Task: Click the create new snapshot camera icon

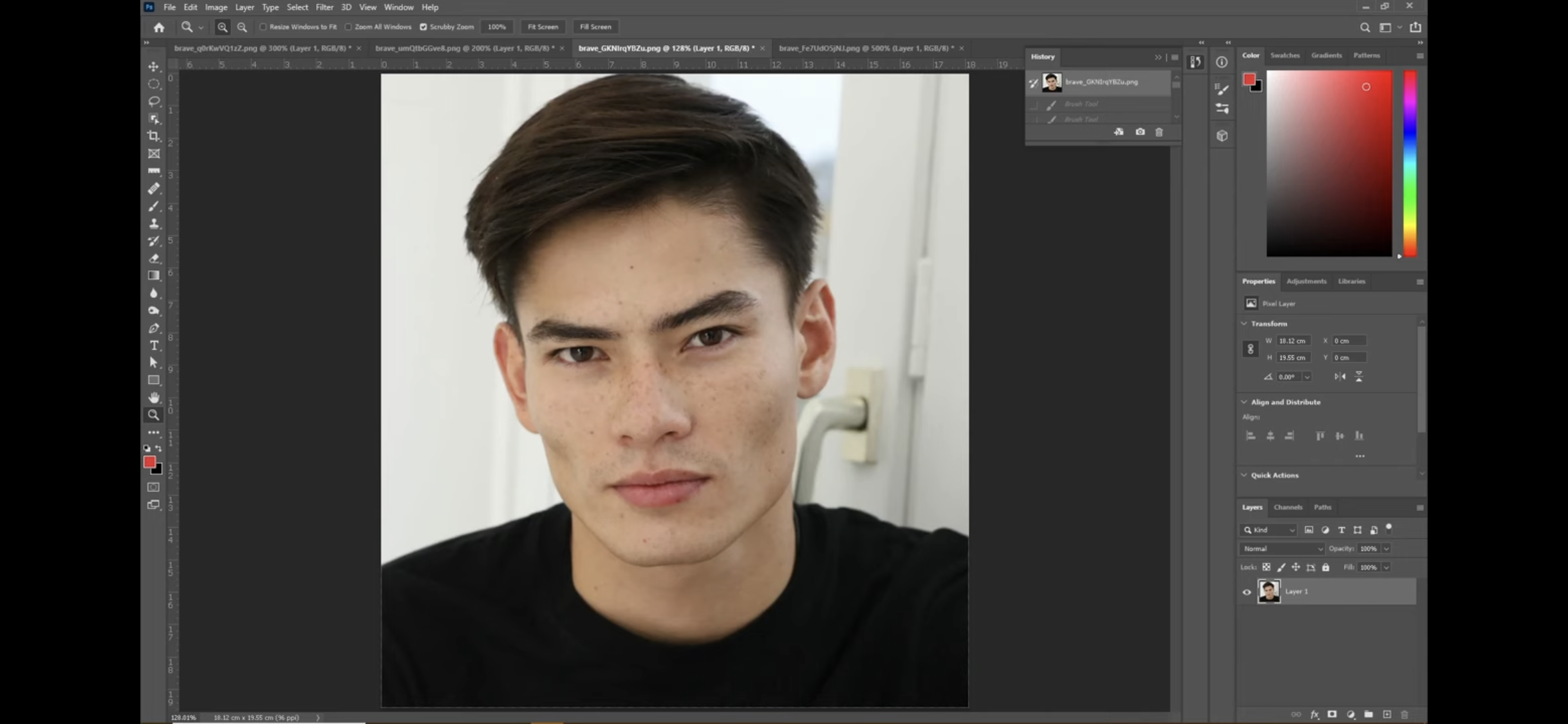Action: click(x=1140, y=132)
